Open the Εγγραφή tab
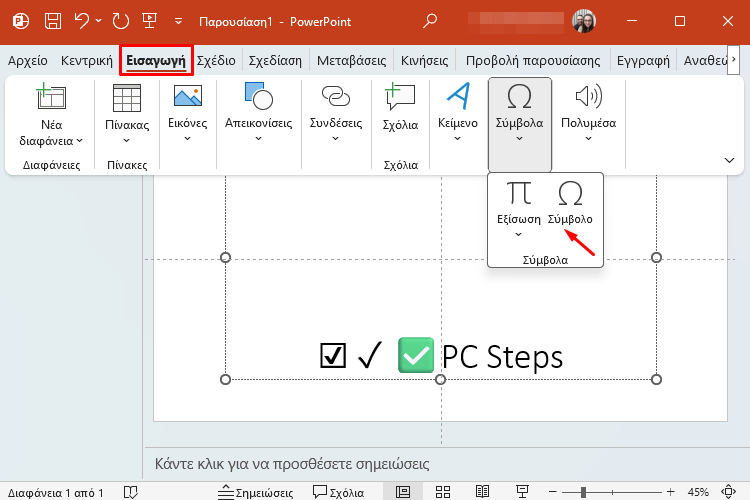Image resolution: width=750 pixels, height=500 pixels. (643, 61)
